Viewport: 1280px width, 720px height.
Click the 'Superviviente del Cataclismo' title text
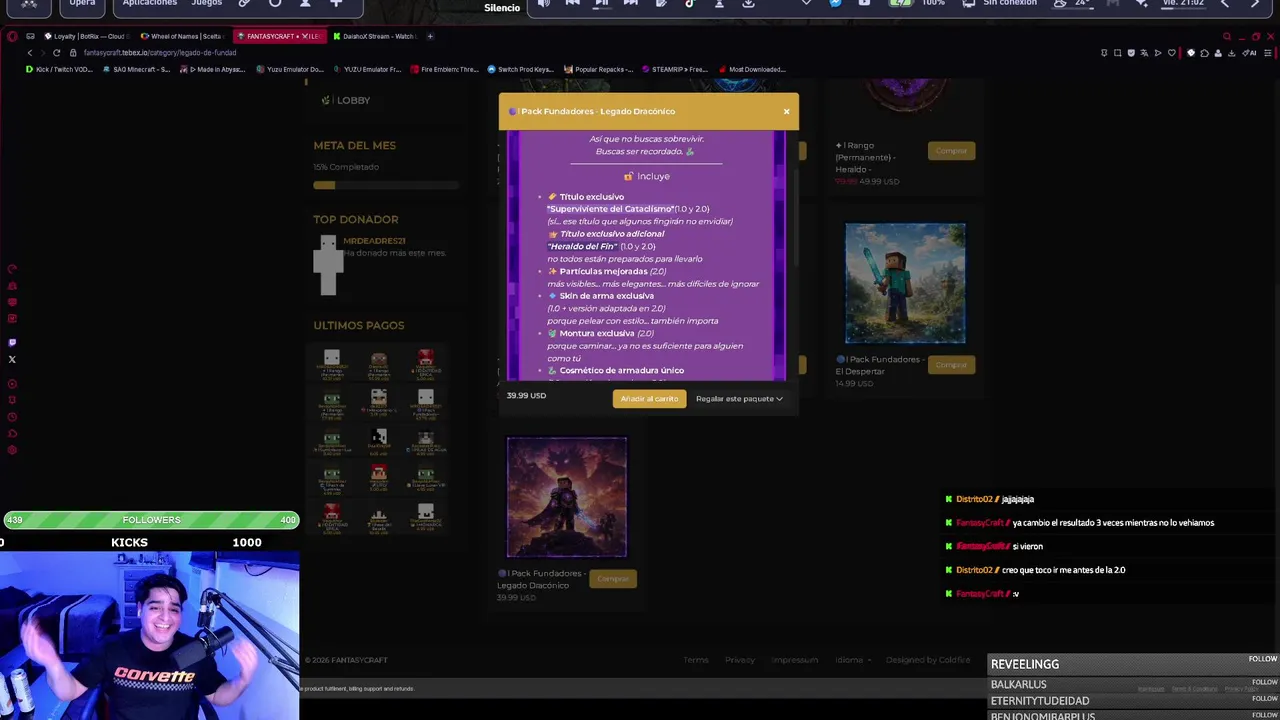[611, 209]
